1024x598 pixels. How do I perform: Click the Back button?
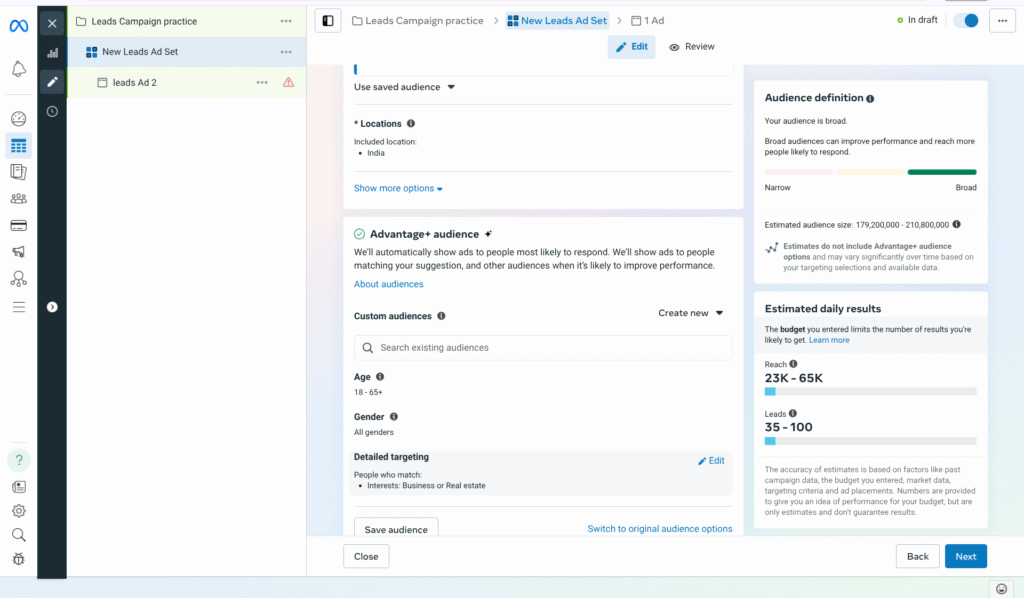coord(918,556)
